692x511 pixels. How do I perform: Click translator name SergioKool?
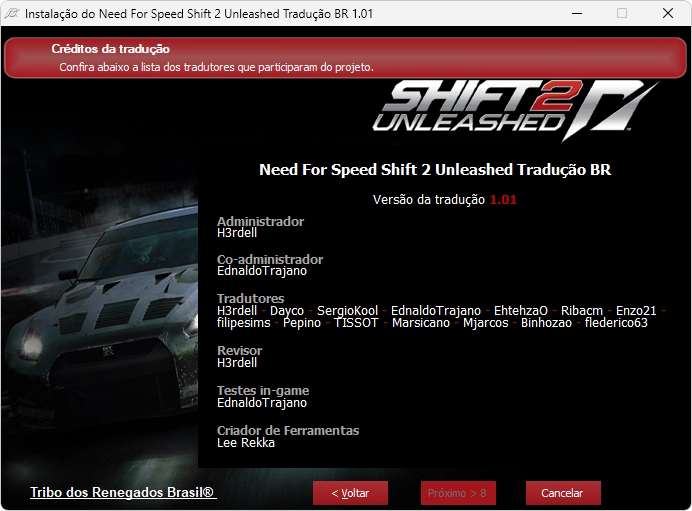(x=347, y=311)
